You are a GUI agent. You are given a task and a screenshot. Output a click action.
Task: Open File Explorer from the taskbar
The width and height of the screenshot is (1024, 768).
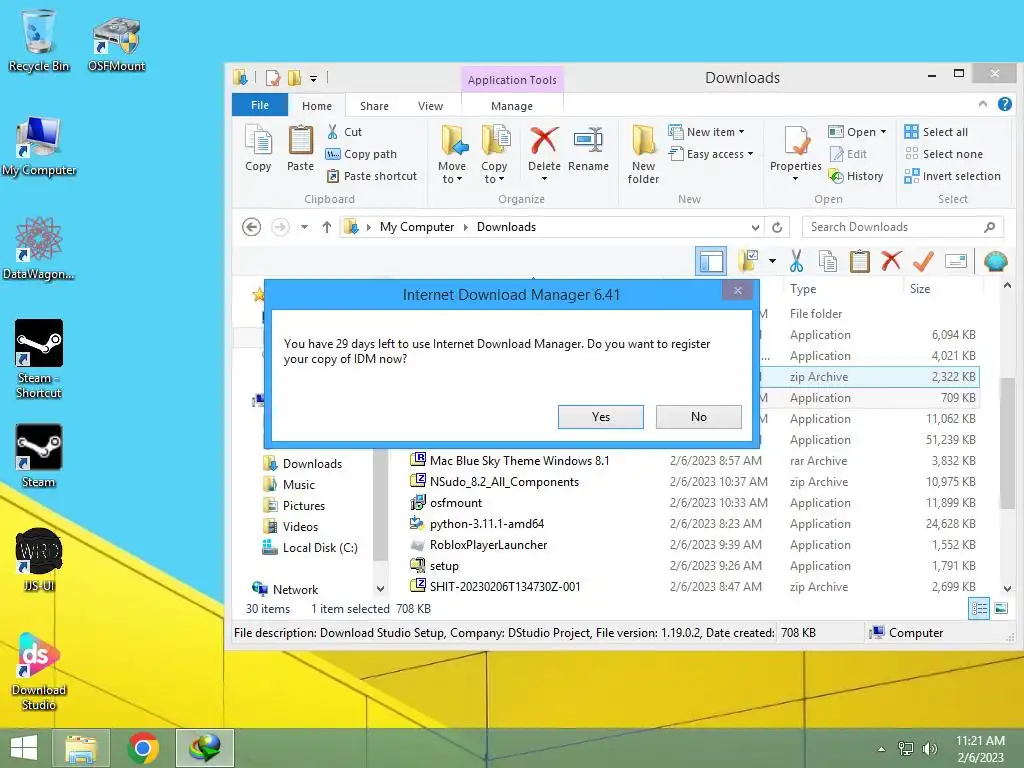tap(80, 748)
